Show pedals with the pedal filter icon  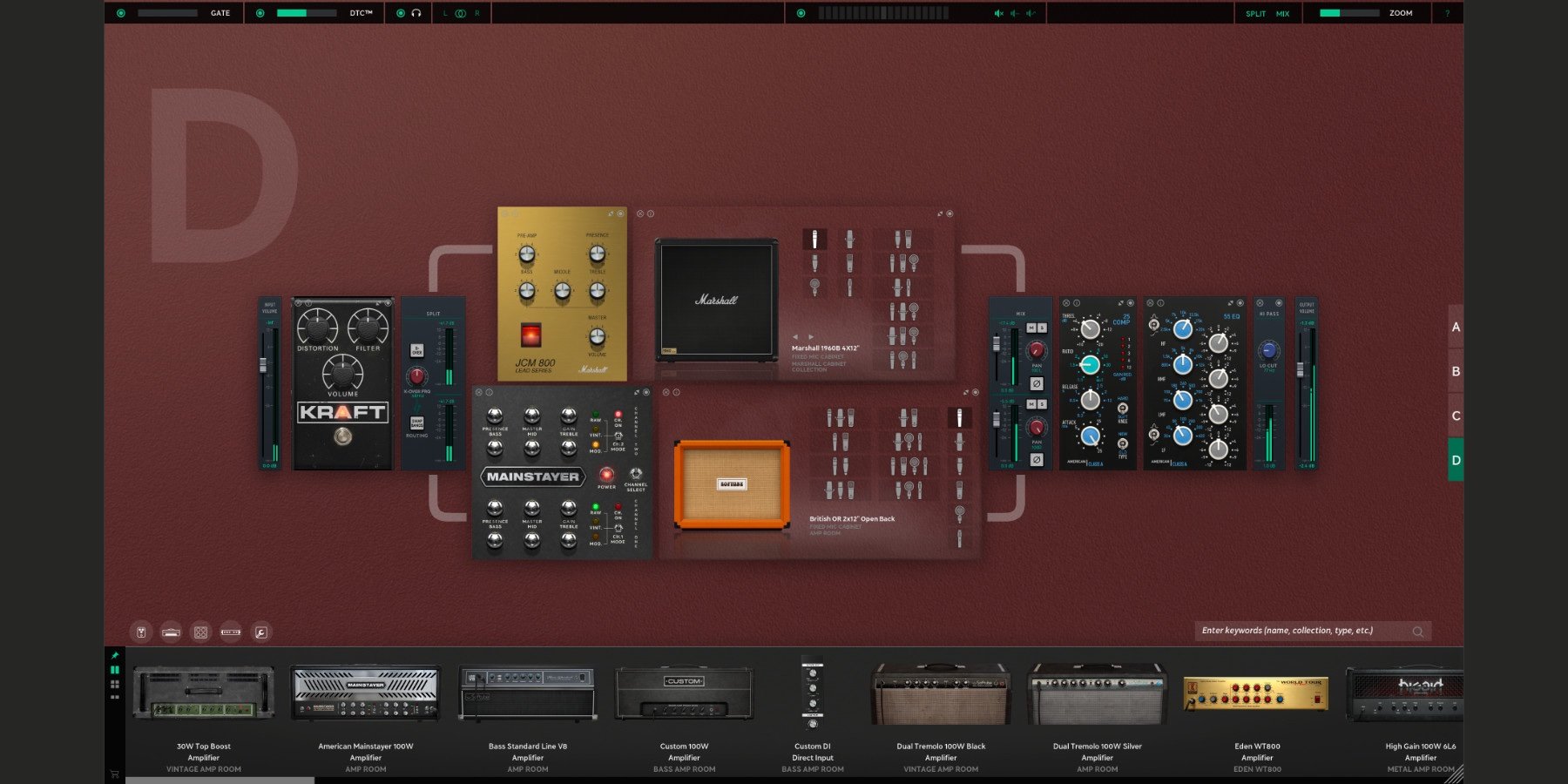point(141,632)
